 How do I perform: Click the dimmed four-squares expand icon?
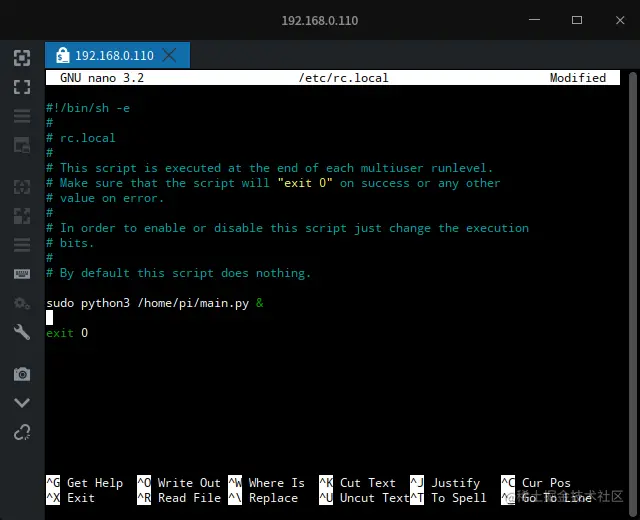(22, 216)
